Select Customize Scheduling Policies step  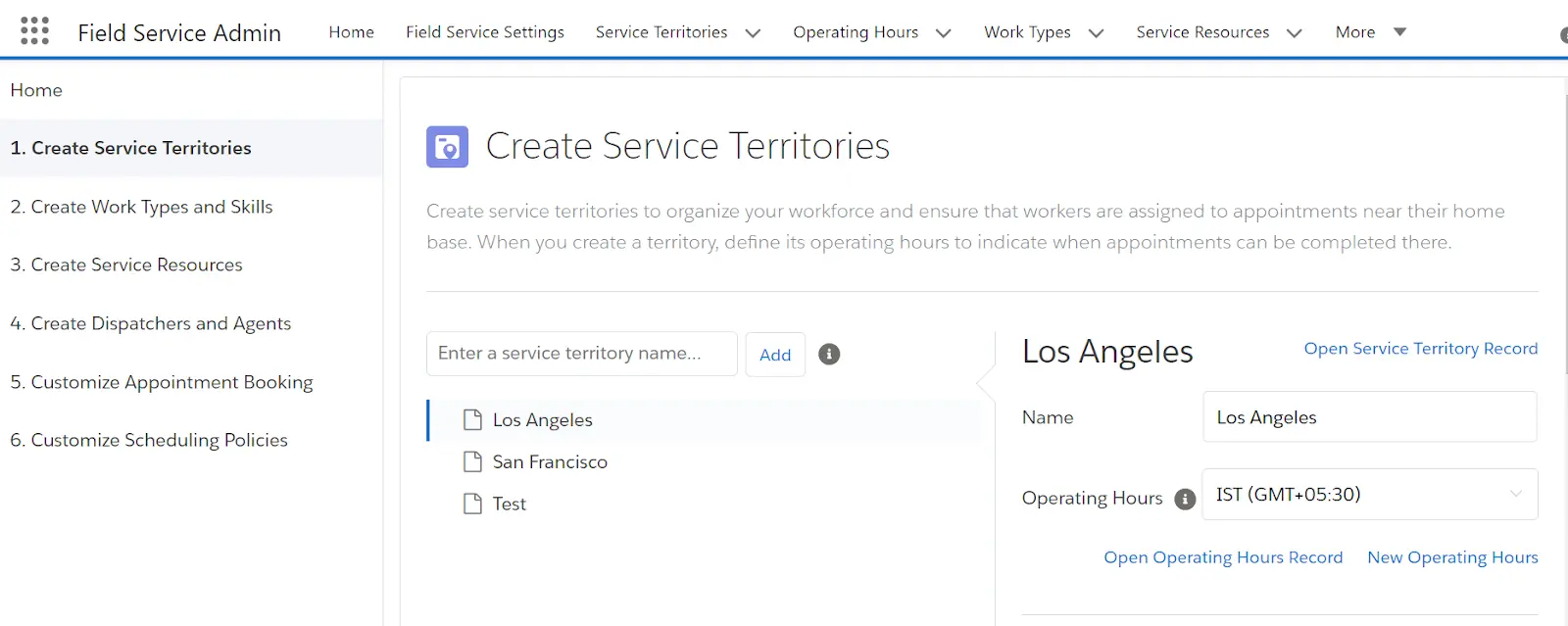149,441
